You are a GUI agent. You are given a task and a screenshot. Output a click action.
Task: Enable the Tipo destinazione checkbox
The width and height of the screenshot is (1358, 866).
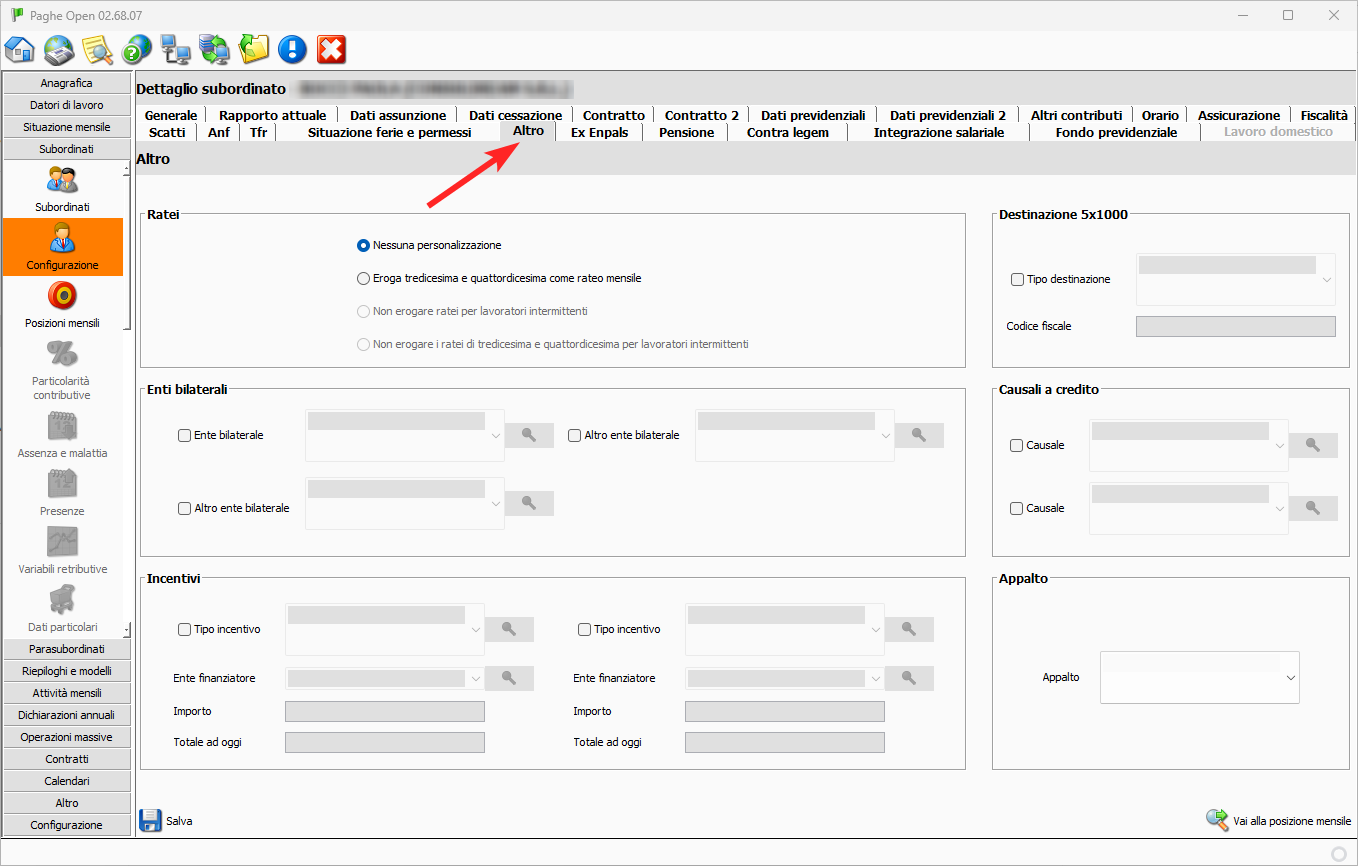[1017, 280]
